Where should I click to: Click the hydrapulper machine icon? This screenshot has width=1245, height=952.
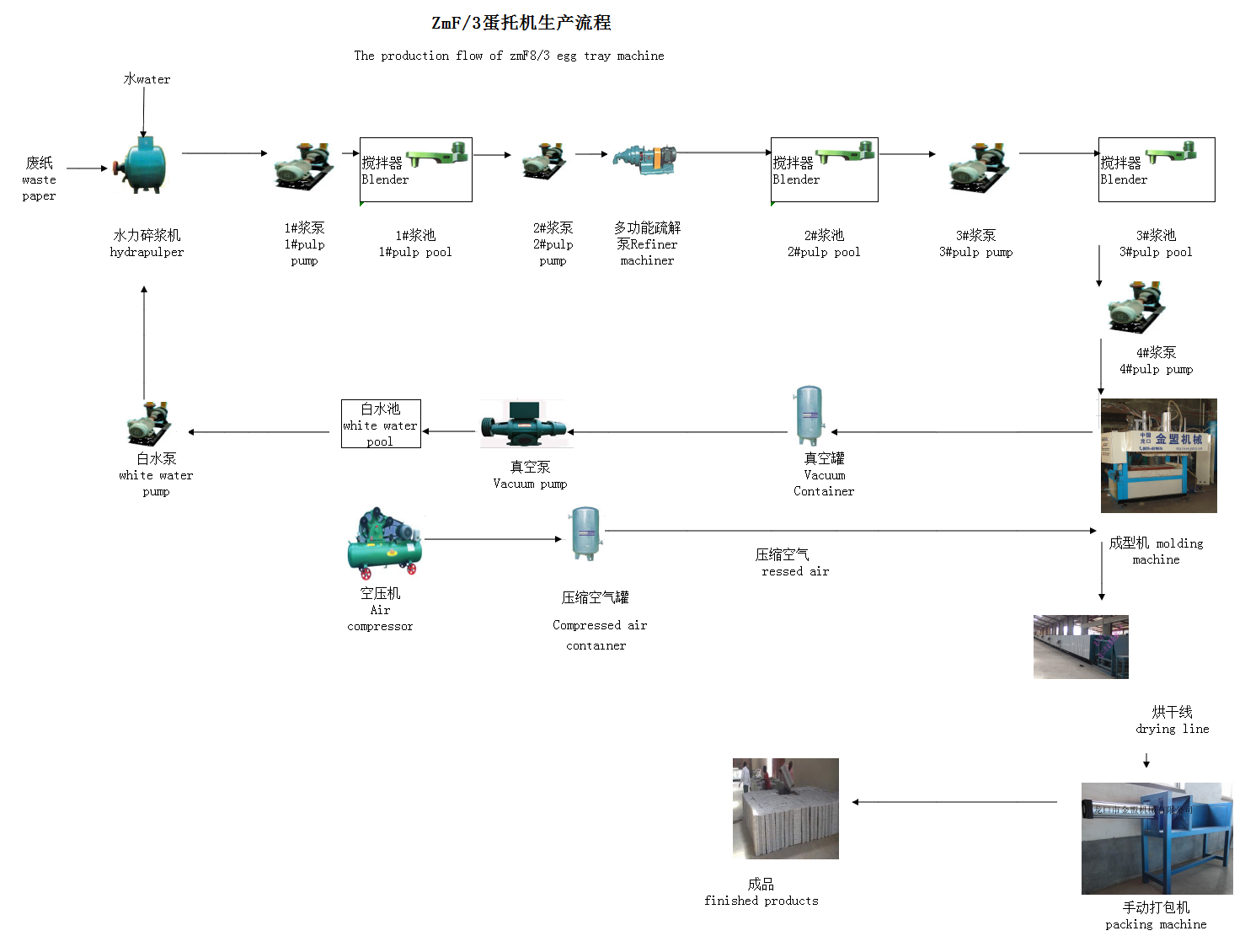(x=143, y=165)
